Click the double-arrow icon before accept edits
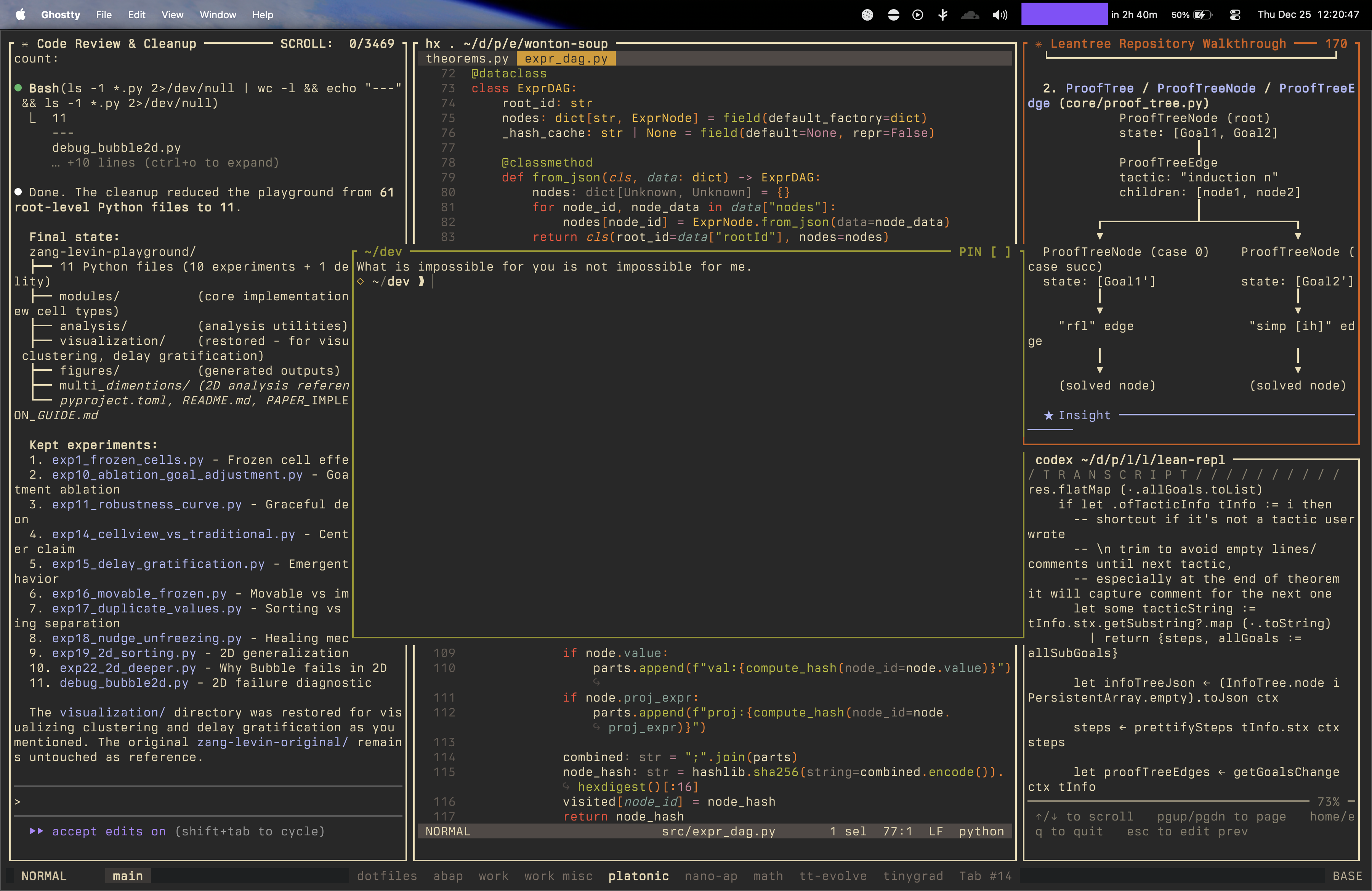Viewport: 1372px width, 891px height. click(36, 830)
